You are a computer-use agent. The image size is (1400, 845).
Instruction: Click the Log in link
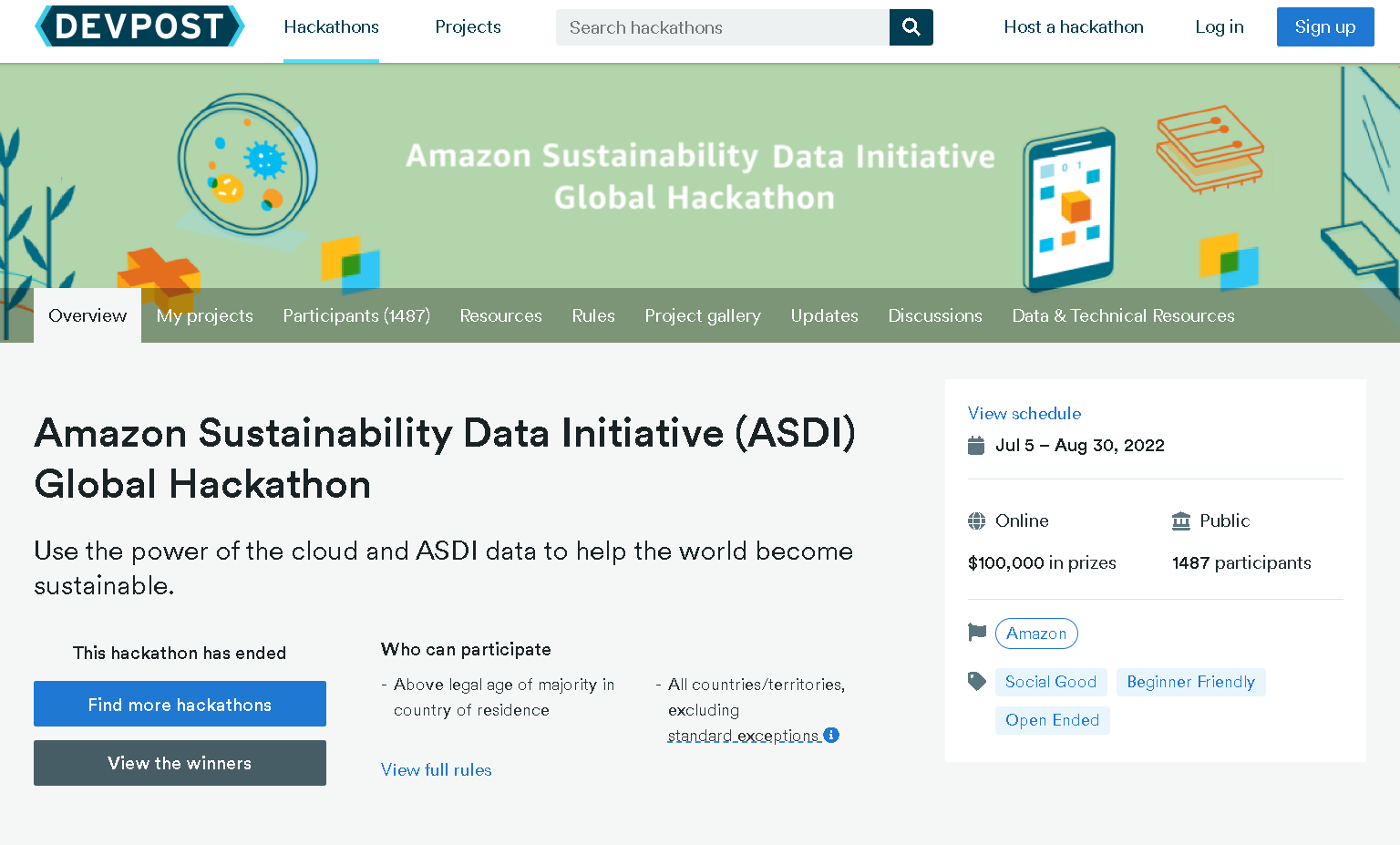click(1220, 27)
